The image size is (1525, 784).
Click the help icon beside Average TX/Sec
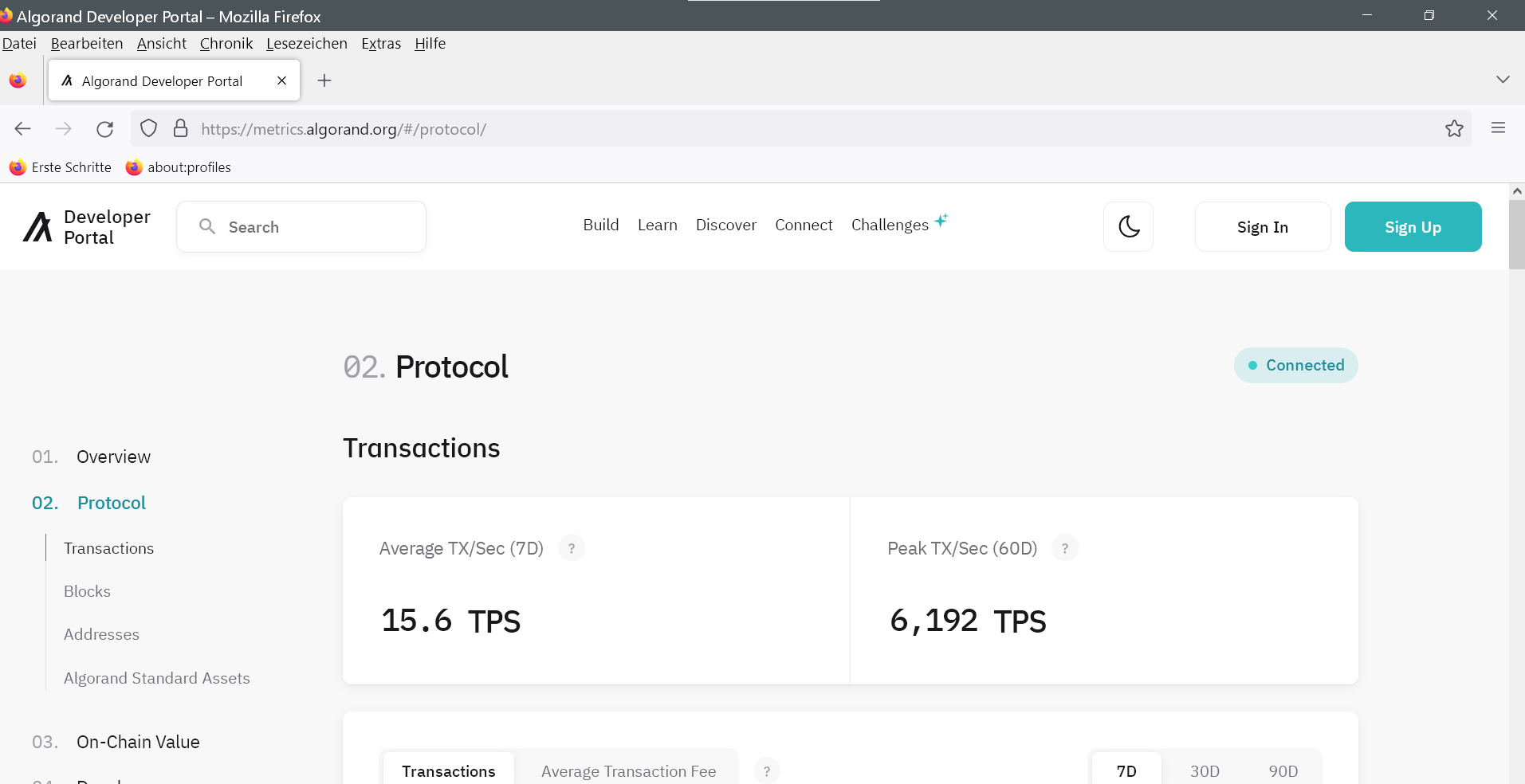click(571, 548)
